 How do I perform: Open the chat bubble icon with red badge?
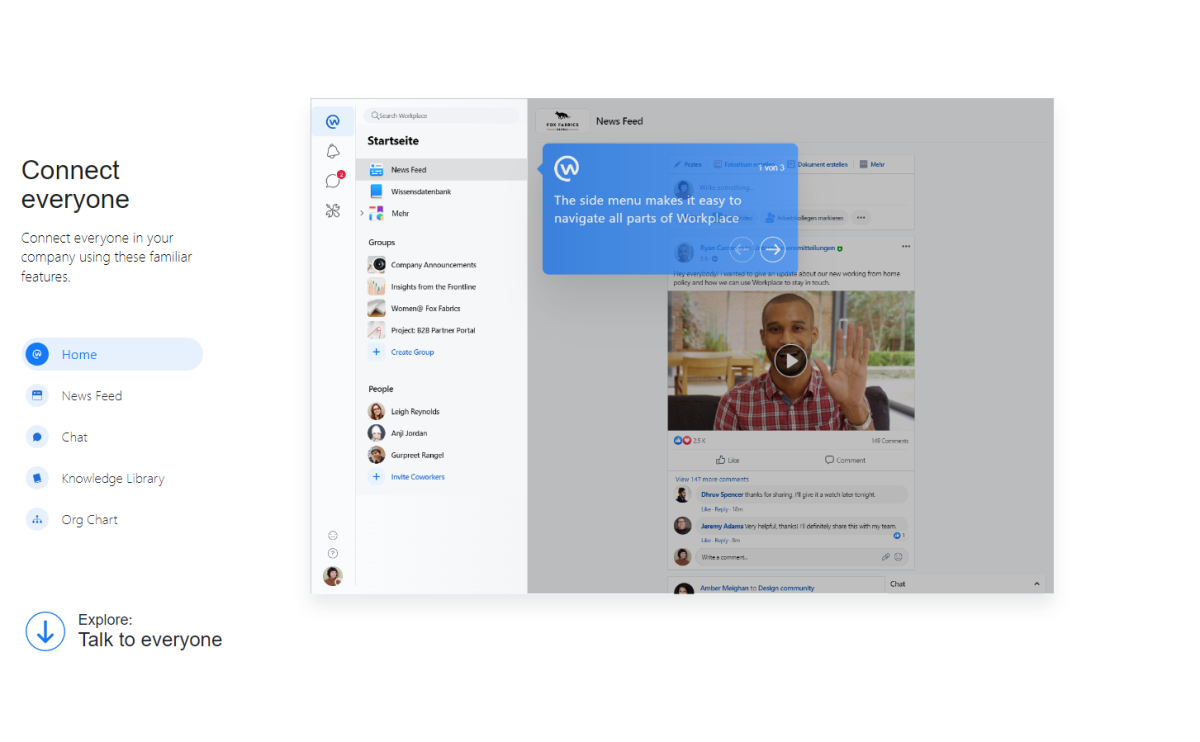click(333, 181)
